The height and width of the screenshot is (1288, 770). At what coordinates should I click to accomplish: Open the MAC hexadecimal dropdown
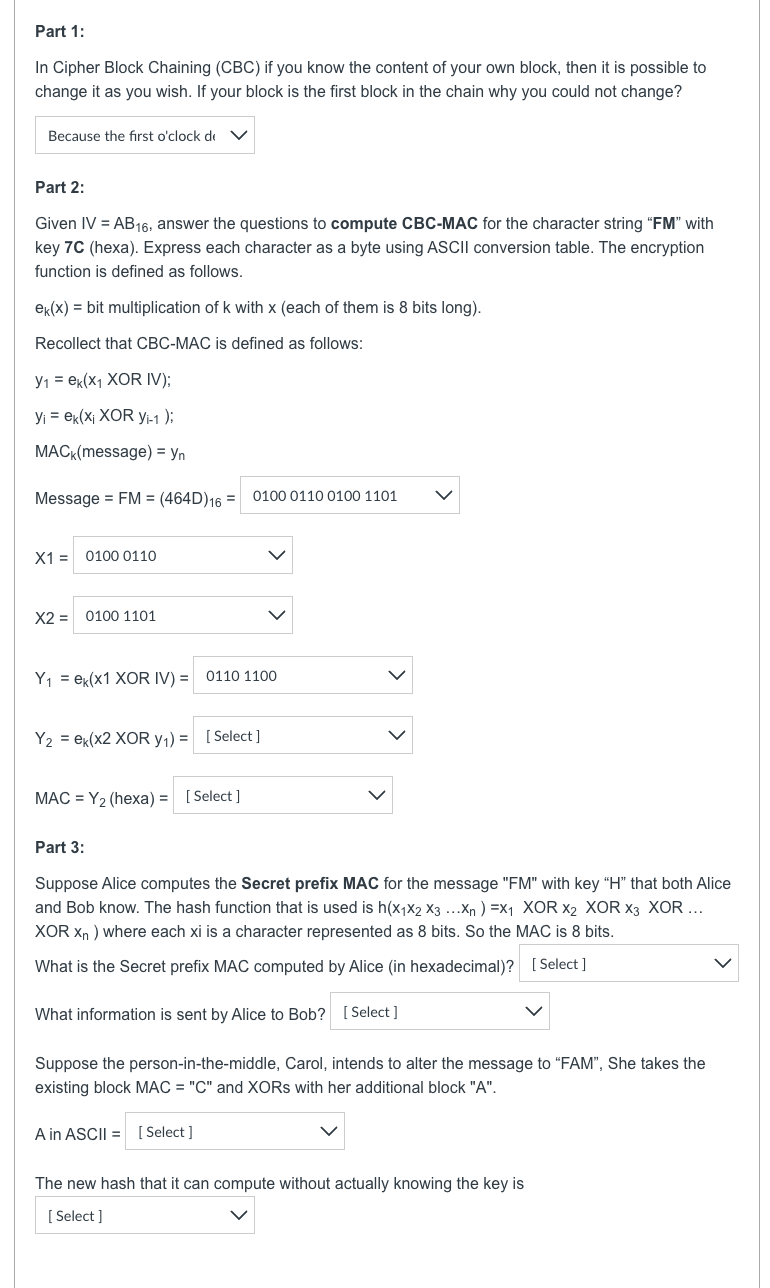[x=283, y=795]
